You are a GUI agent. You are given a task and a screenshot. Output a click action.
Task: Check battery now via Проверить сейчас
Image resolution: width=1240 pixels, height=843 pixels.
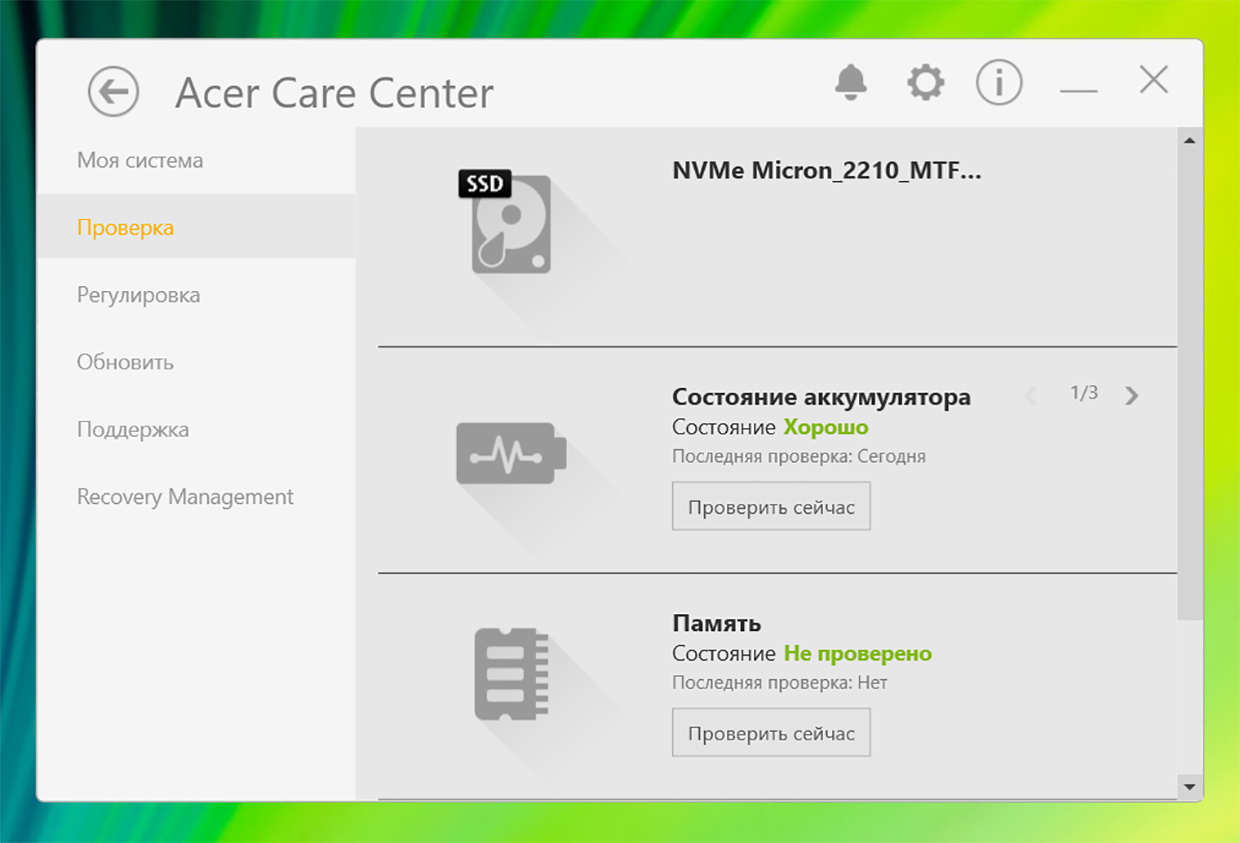771,507
